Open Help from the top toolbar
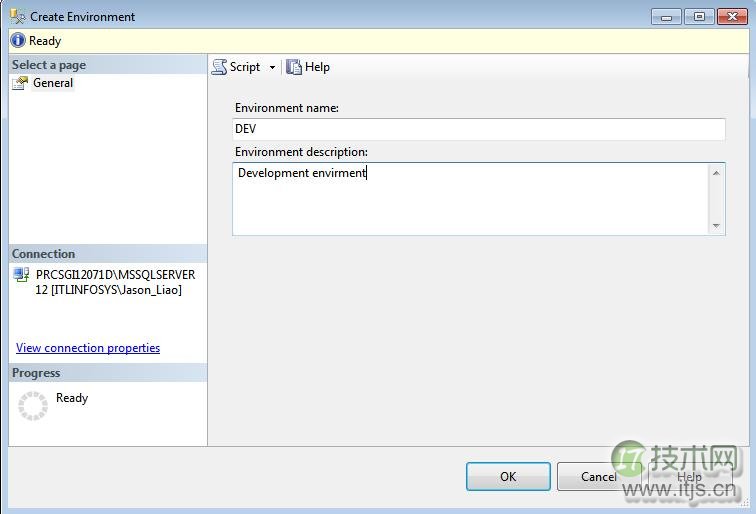The image size is (756, 514). pyautogui.click(x=308, y=67)
